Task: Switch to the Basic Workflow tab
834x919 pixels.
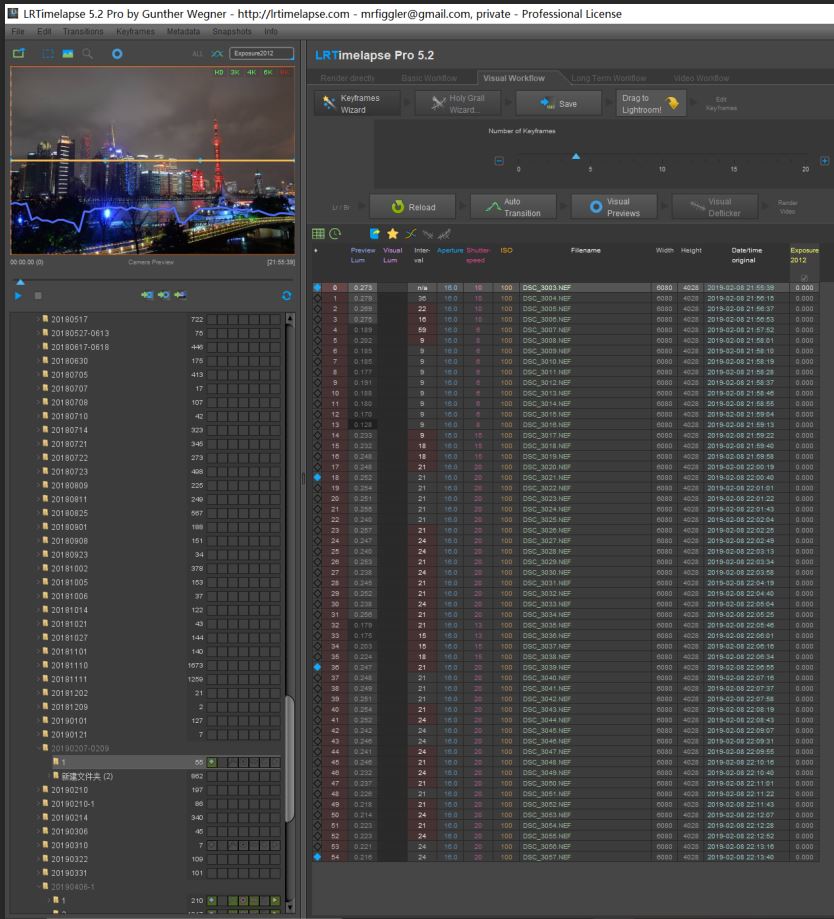Action: [429, 78]
